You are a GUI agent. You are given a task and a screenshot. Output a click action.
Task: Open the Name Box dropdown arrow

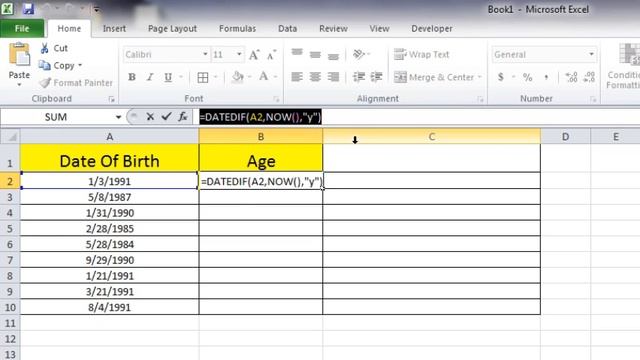tap(118, 117)
